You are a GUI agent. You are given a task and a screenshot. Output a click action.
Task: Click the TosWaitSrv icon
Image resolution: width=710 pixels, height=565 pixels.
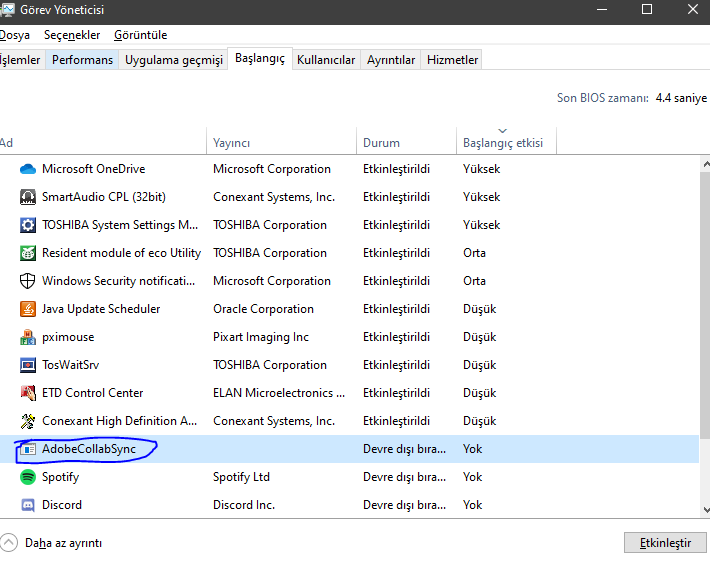pyautogui.click(x=28, y=365)
